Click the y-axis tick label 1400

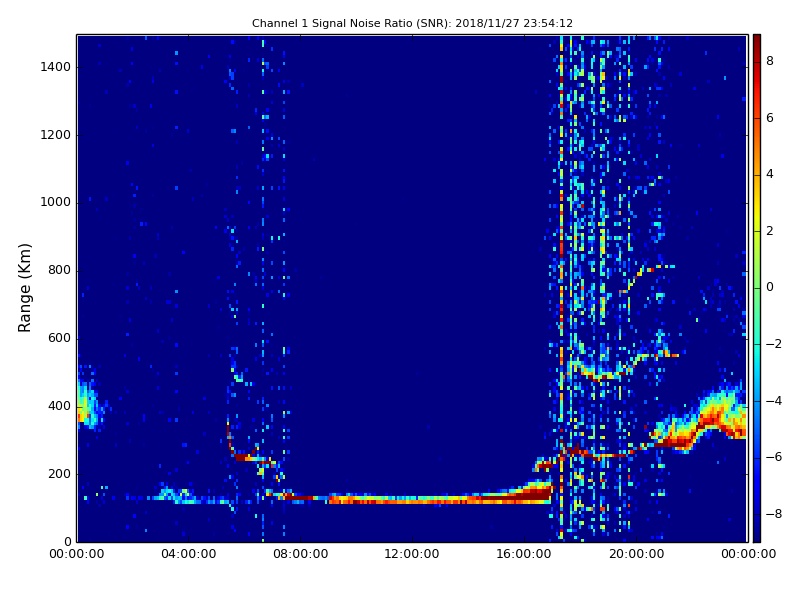point(55,67)
